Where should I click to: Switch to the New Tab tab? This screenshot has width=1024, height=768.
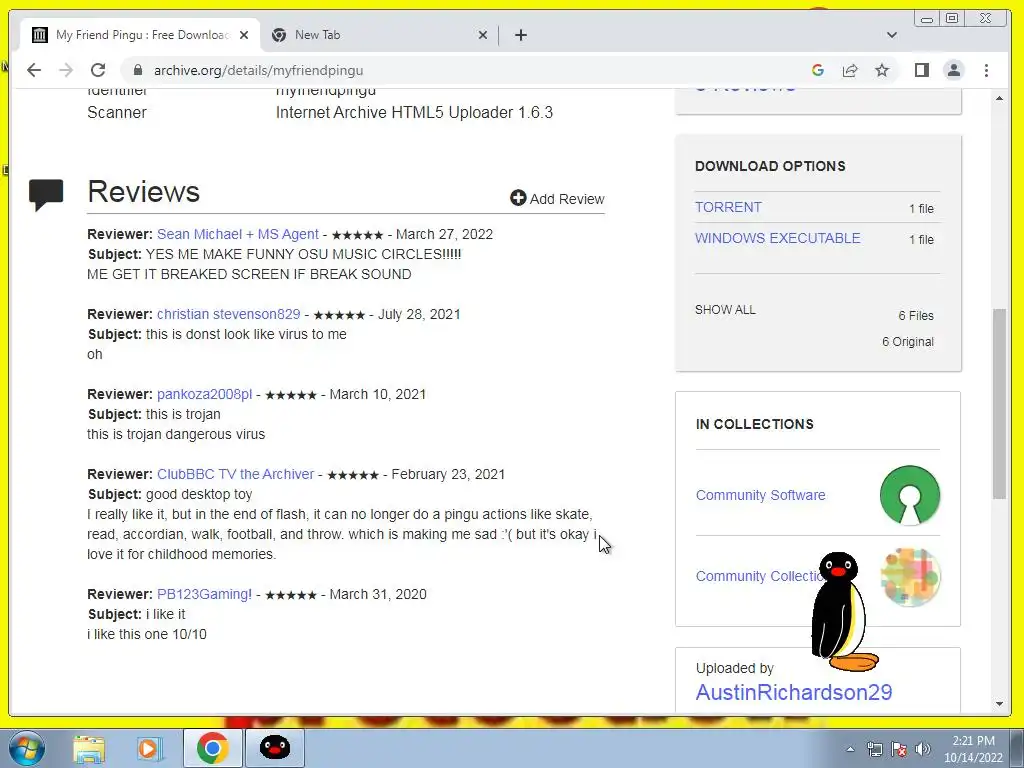[x=379, y=35]
